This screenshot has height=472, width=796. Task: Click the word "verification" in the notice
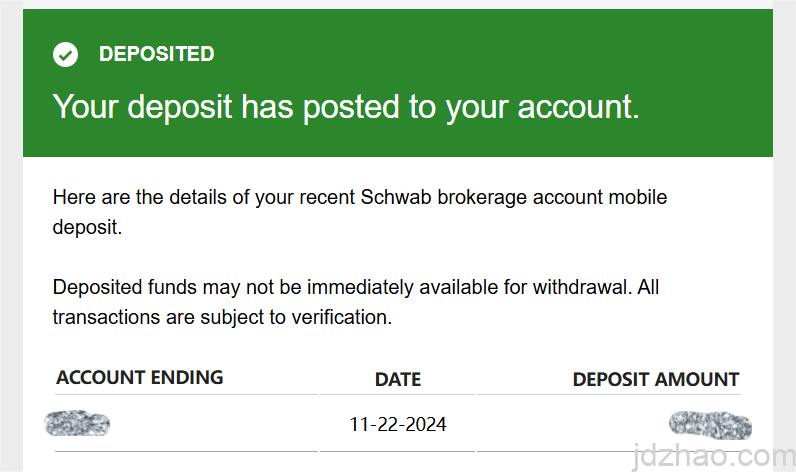coord(337,318)
